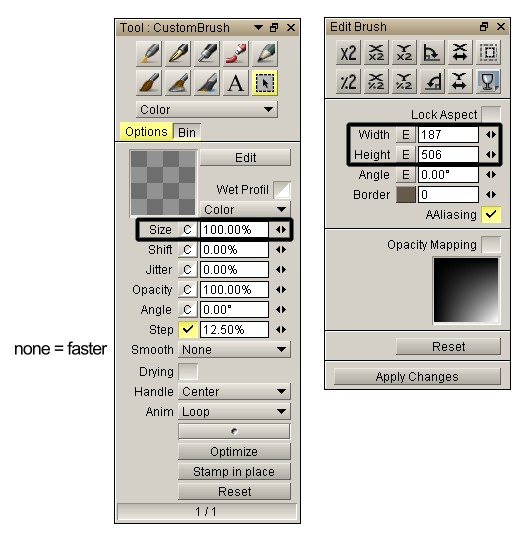
Task: Select the blue-tipped marker brush tool
Action: click(x=207, y=83)
